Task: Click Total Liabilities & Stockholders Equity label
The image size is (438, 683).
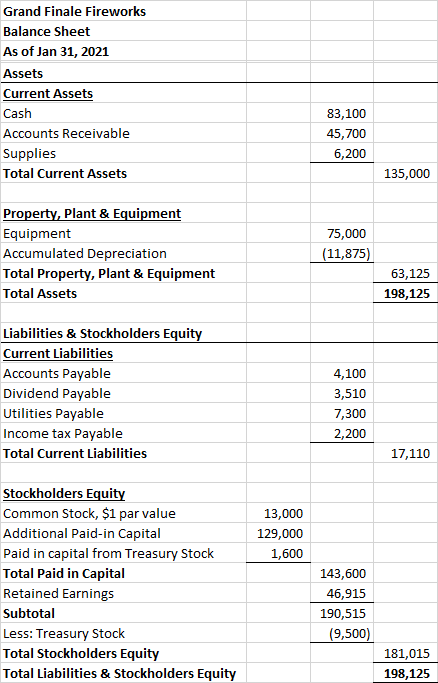Action: 119,674
